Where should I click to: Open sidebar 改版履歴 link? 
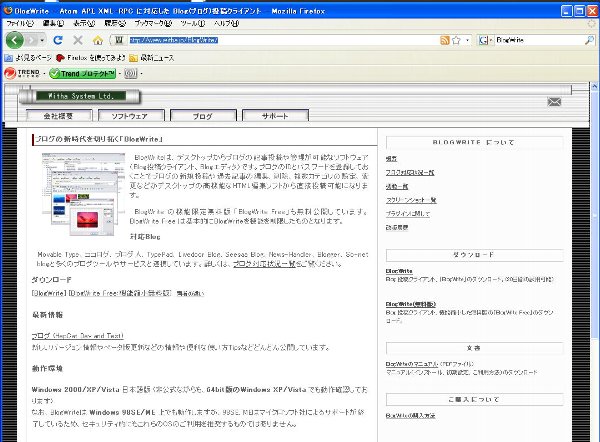(397, 227)
